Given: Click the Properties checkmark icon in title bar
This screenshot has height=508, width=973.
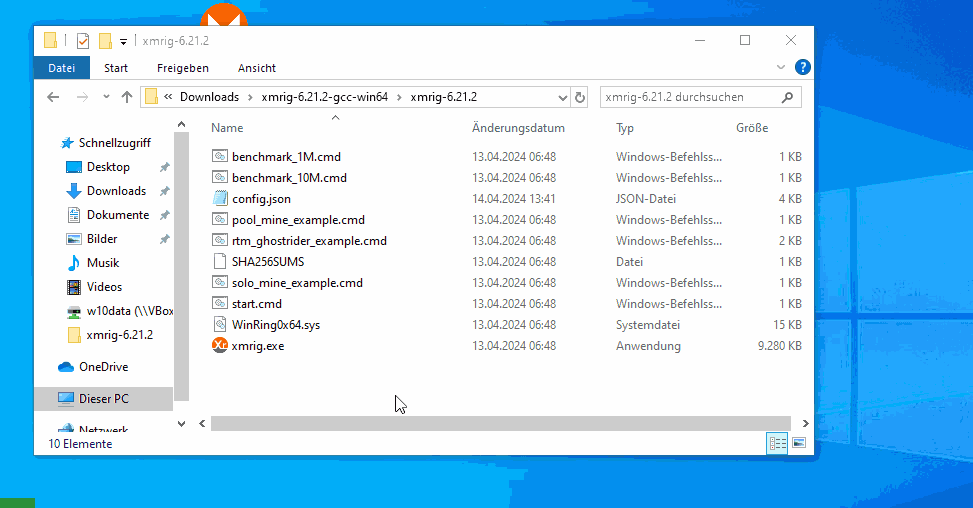Looking at the screenshot, I should click(83, 41).
